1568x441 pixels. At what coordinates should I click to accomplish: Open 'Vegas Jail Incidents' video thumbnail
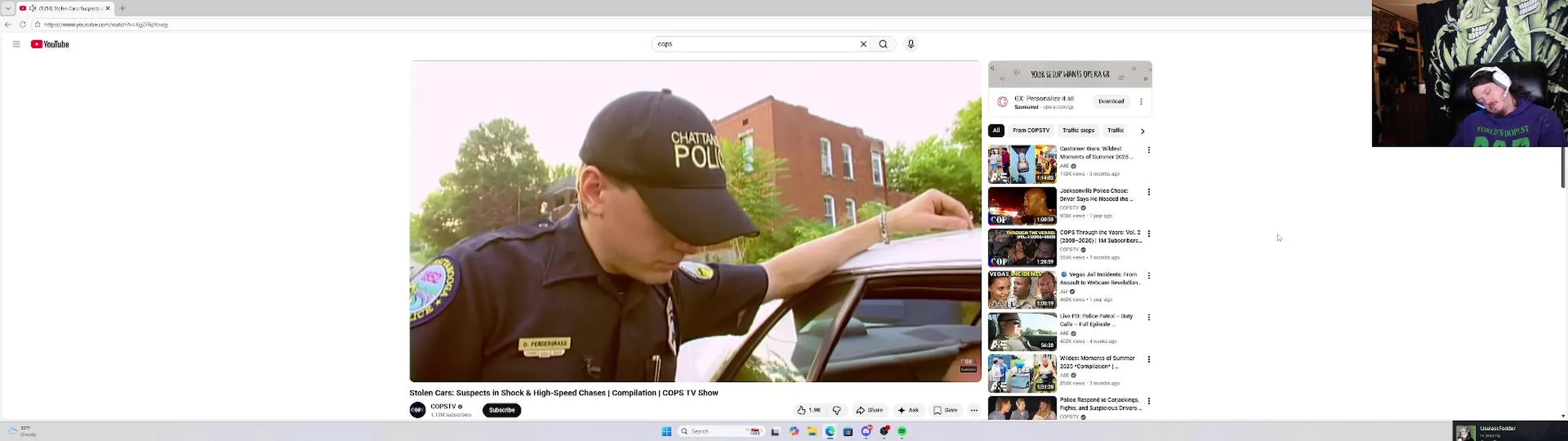click(1022, 290)
